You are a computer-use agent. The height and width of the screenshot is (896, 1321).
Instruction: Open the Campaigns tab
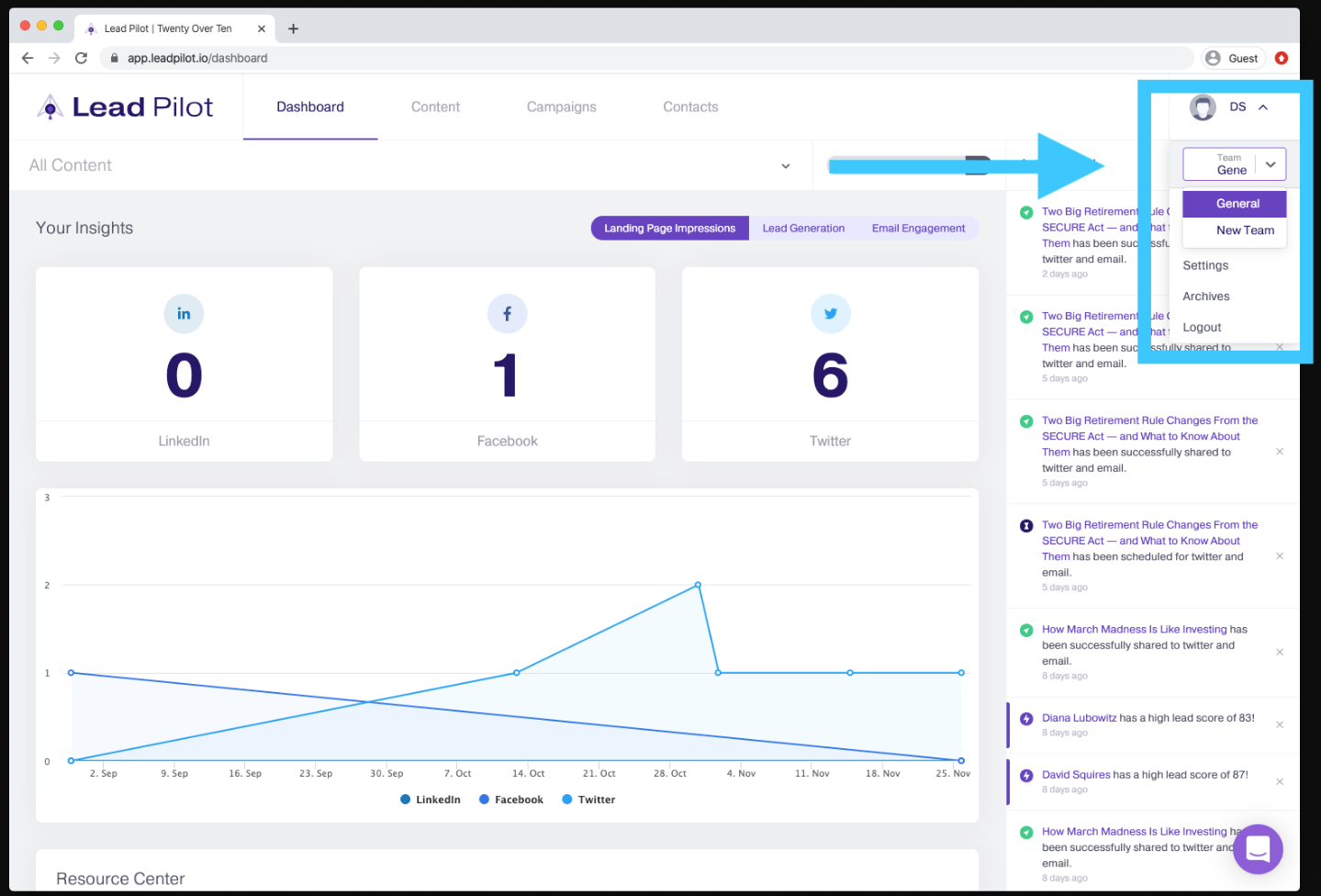click(561, 107)
